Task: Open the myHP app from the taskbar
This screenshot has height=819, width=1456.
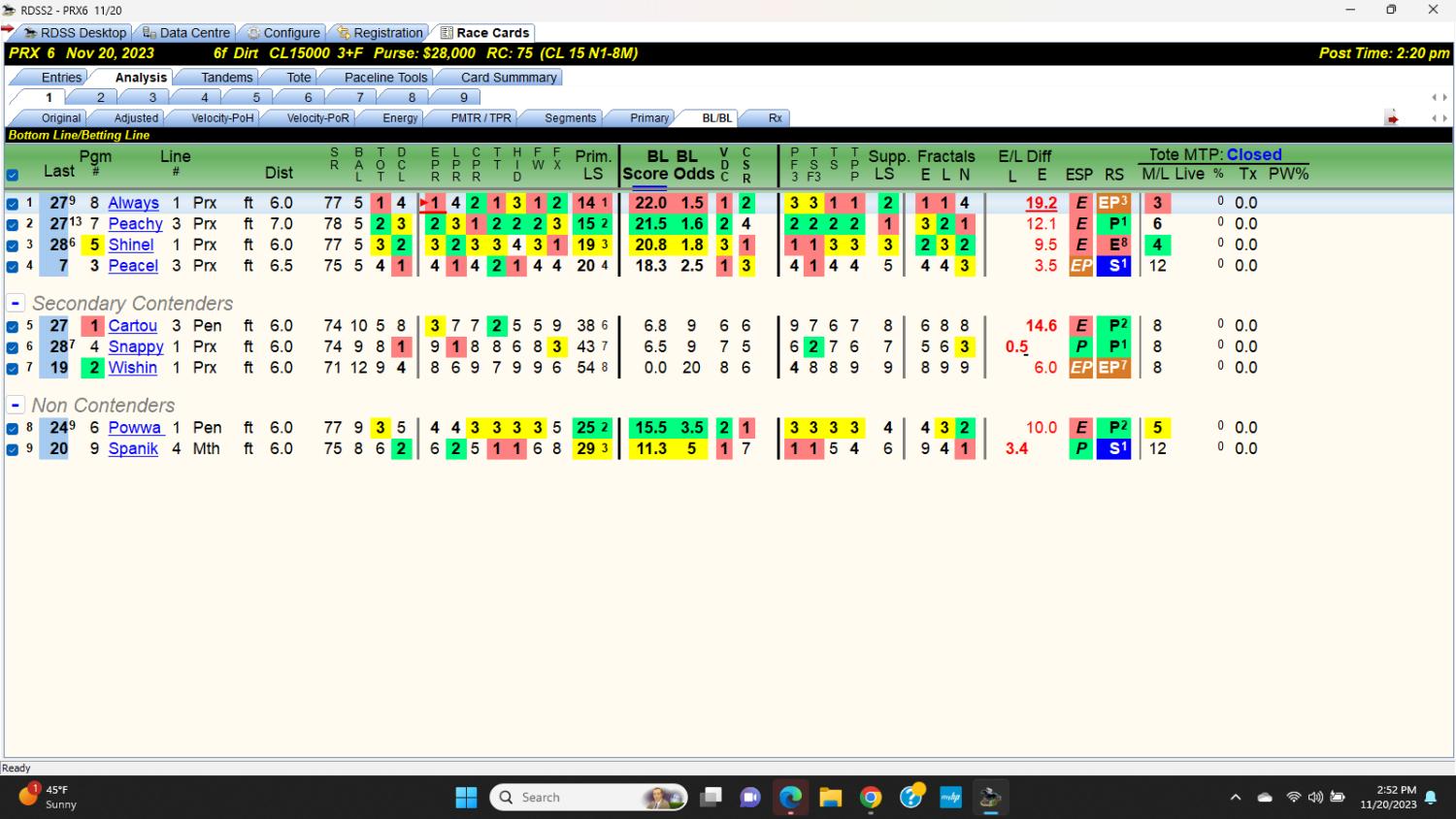Action: (x=950, y=798)
